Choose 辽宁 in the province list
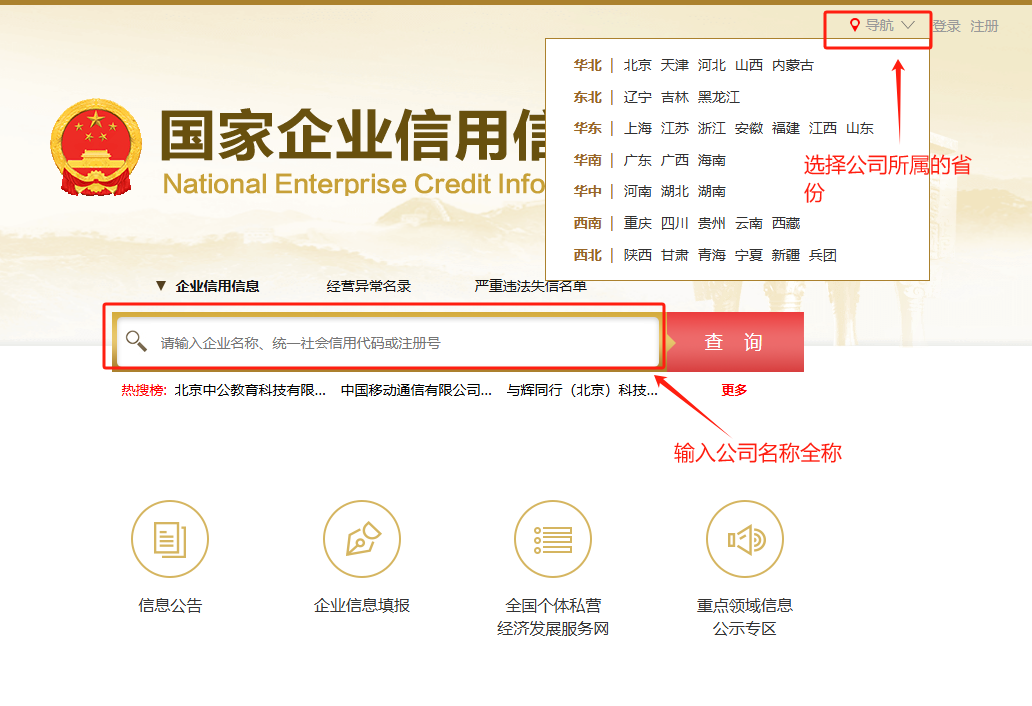The width and height of the screenshot is (1032, 706). (x=638, y=97)
